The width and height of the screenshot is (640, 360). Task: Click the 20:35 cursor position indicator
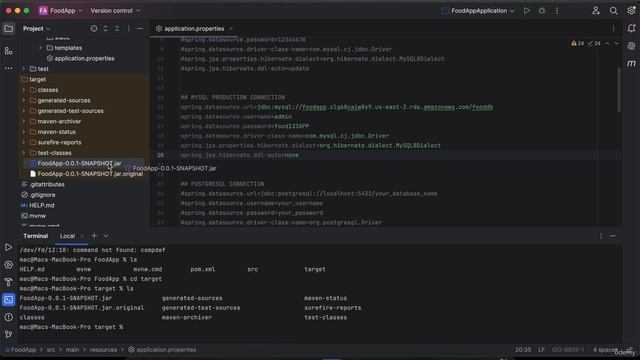coord(523,350)
